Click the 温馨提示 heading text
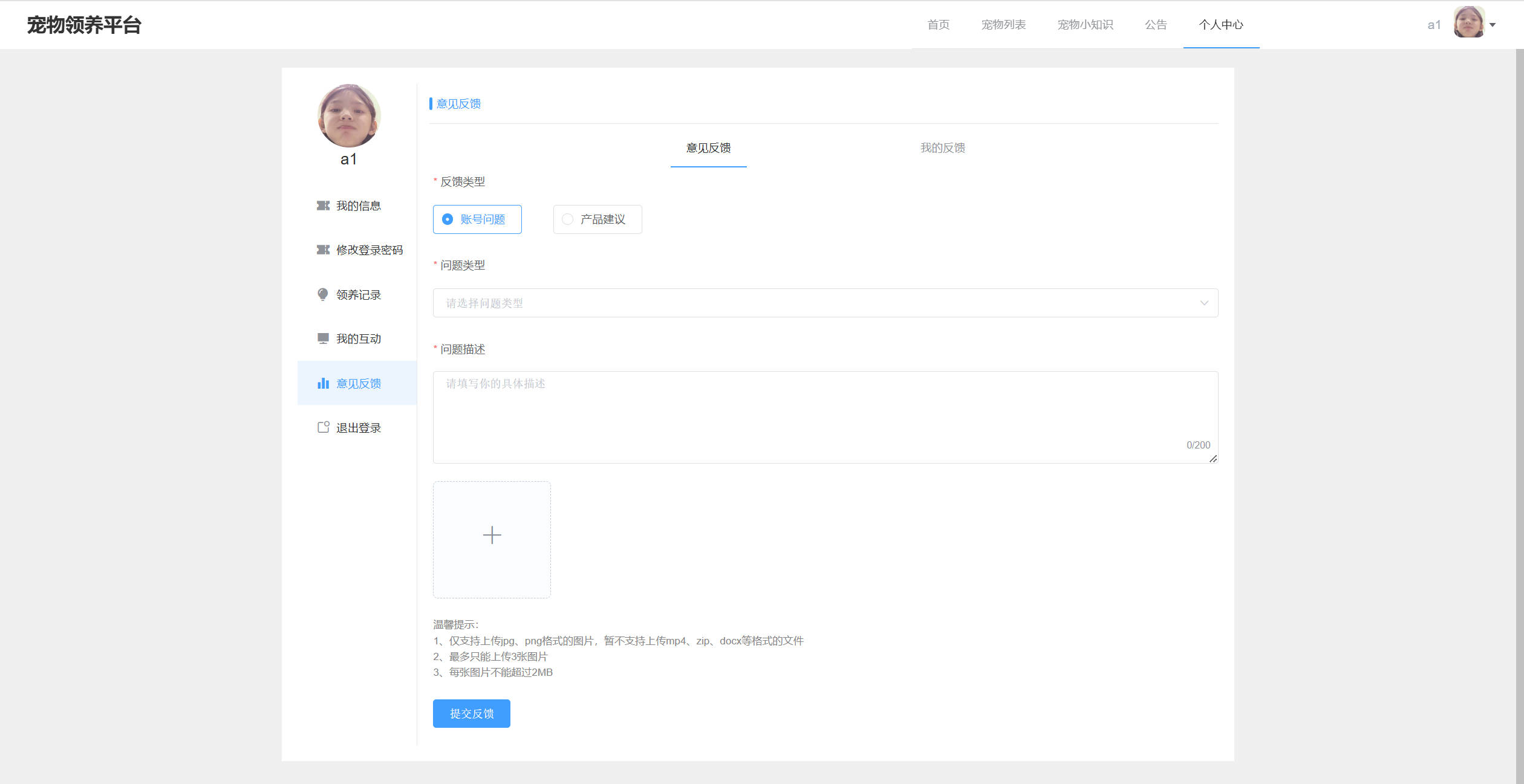The height and width of the screenshot is (784, 1524). coord(455,624)
